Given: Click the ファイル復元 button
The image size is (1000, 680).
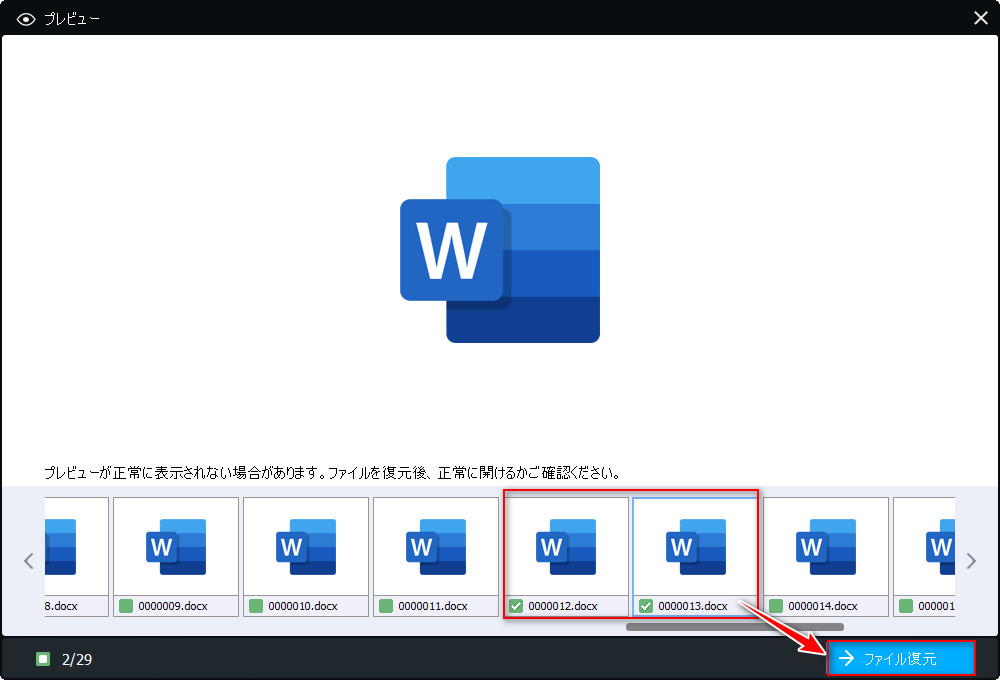Looking at the screenshot, I should [x=901, y=658].
